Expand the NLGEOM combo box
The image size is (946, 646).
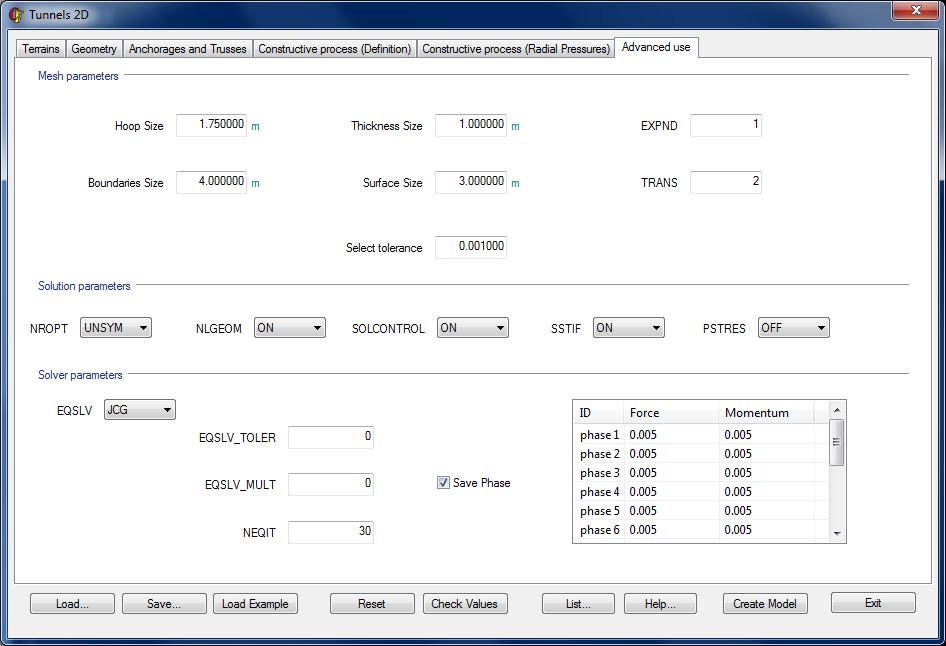tap(289, 328)
